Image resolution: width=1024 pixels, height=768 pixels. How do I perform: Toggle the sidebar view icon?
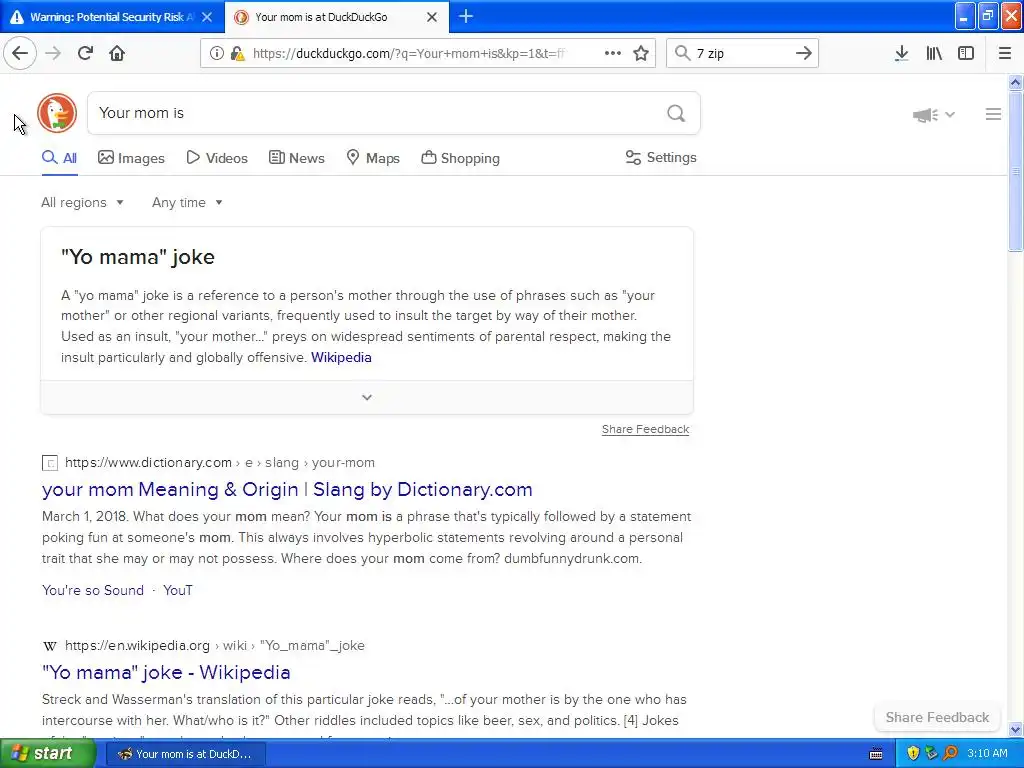coord(966,54)
